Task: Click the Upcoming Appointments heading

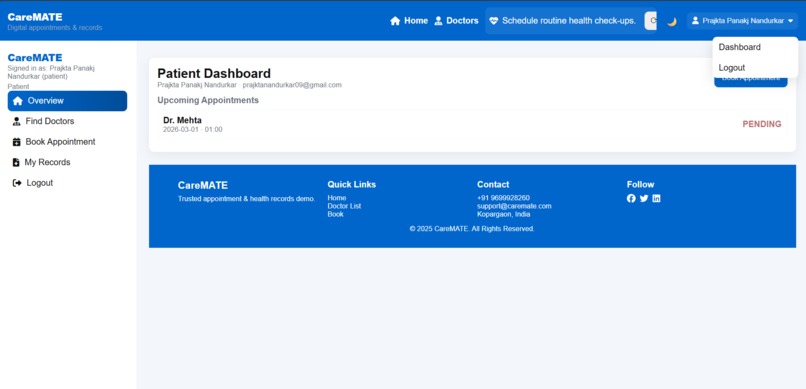Action: click(208, 100)
